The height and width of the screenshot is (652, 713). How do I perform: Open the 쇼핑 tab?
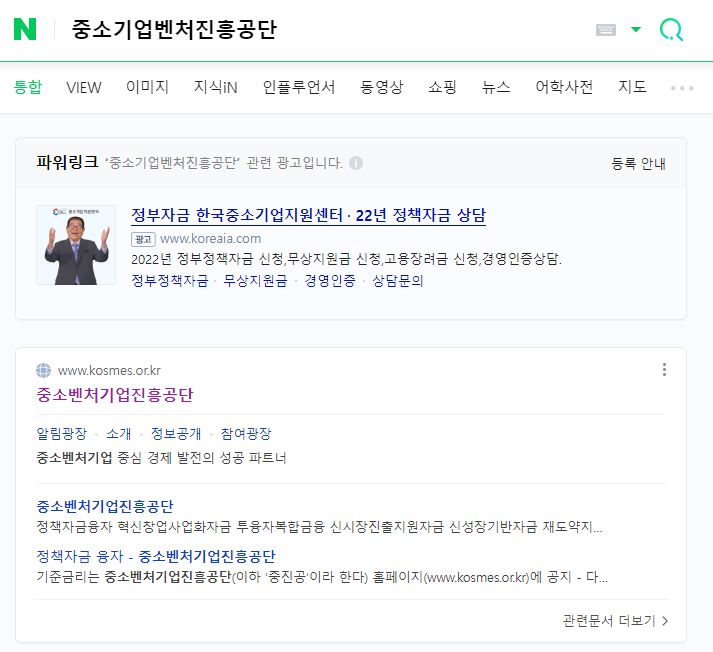[x=442, y=87]
